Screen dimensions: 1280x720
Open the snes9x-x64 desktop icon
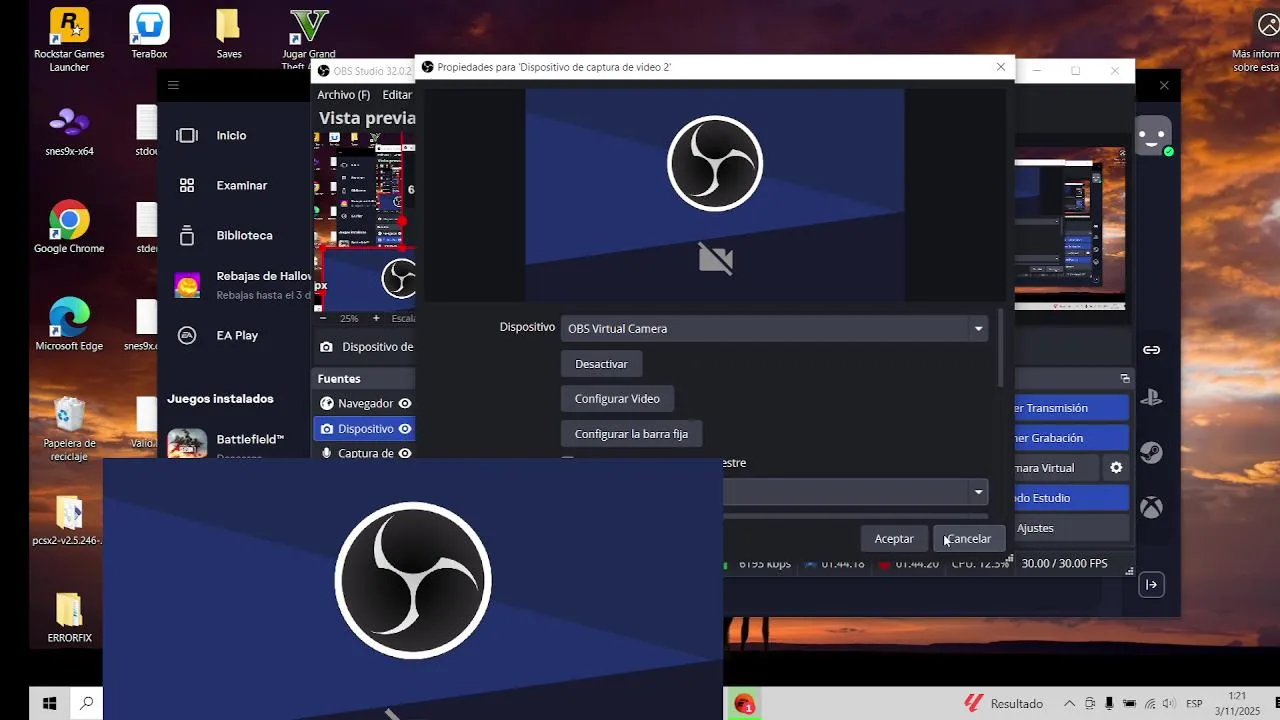[x=69, y=132]
